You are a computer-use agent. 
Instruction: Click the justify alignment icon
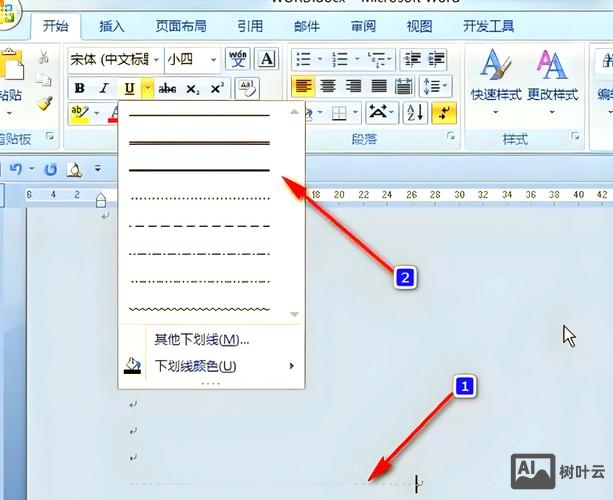[378, 86]
